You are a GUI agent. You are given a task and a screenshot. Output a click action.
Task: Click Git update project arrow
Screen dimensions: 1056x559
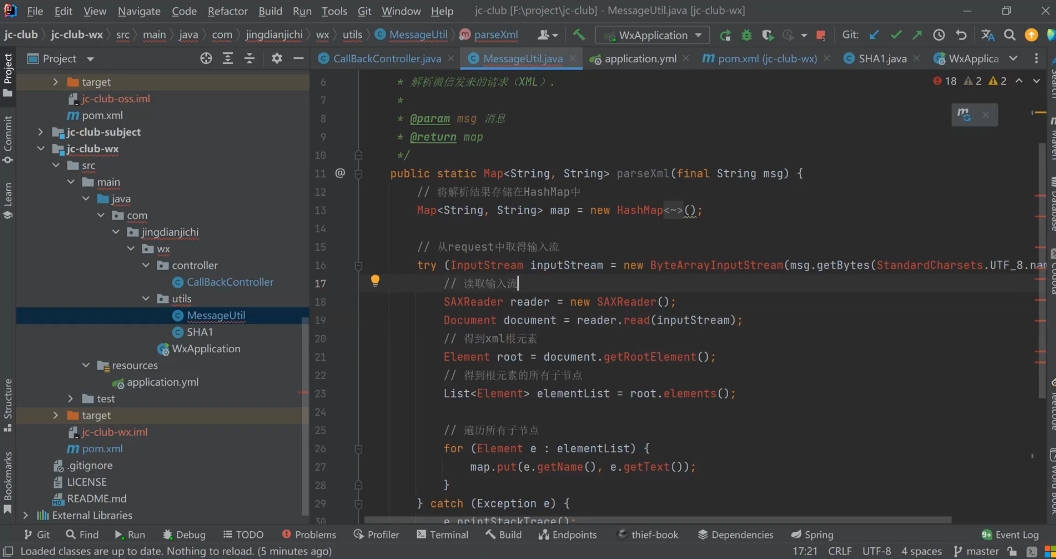pos(873,35)
